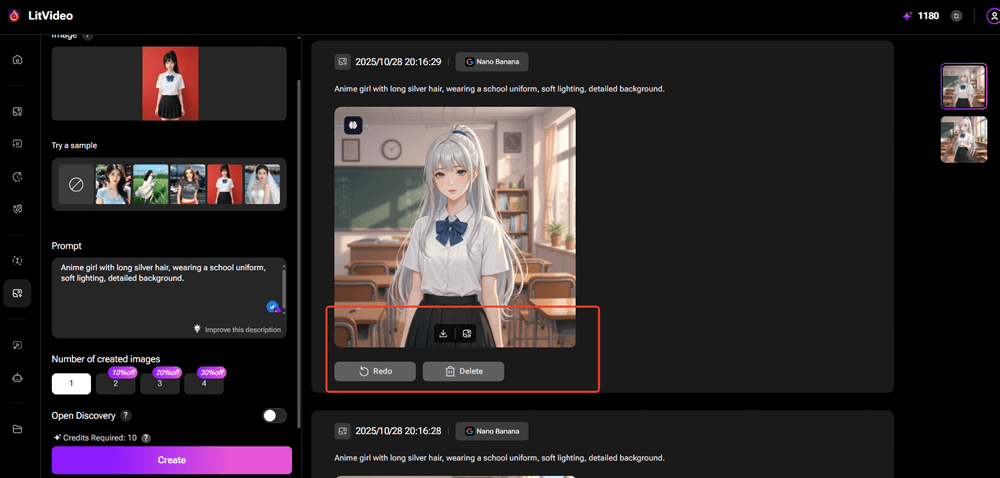Click the lightbulb icon beside Improve this description
Screen dimensions: 1000x478
click(198, 329)
